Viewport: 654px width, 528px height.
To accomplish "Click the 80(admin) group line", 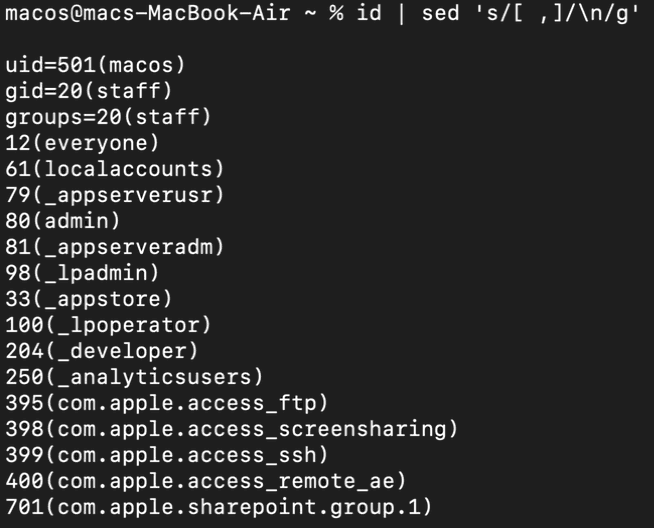I will point(63,221).
